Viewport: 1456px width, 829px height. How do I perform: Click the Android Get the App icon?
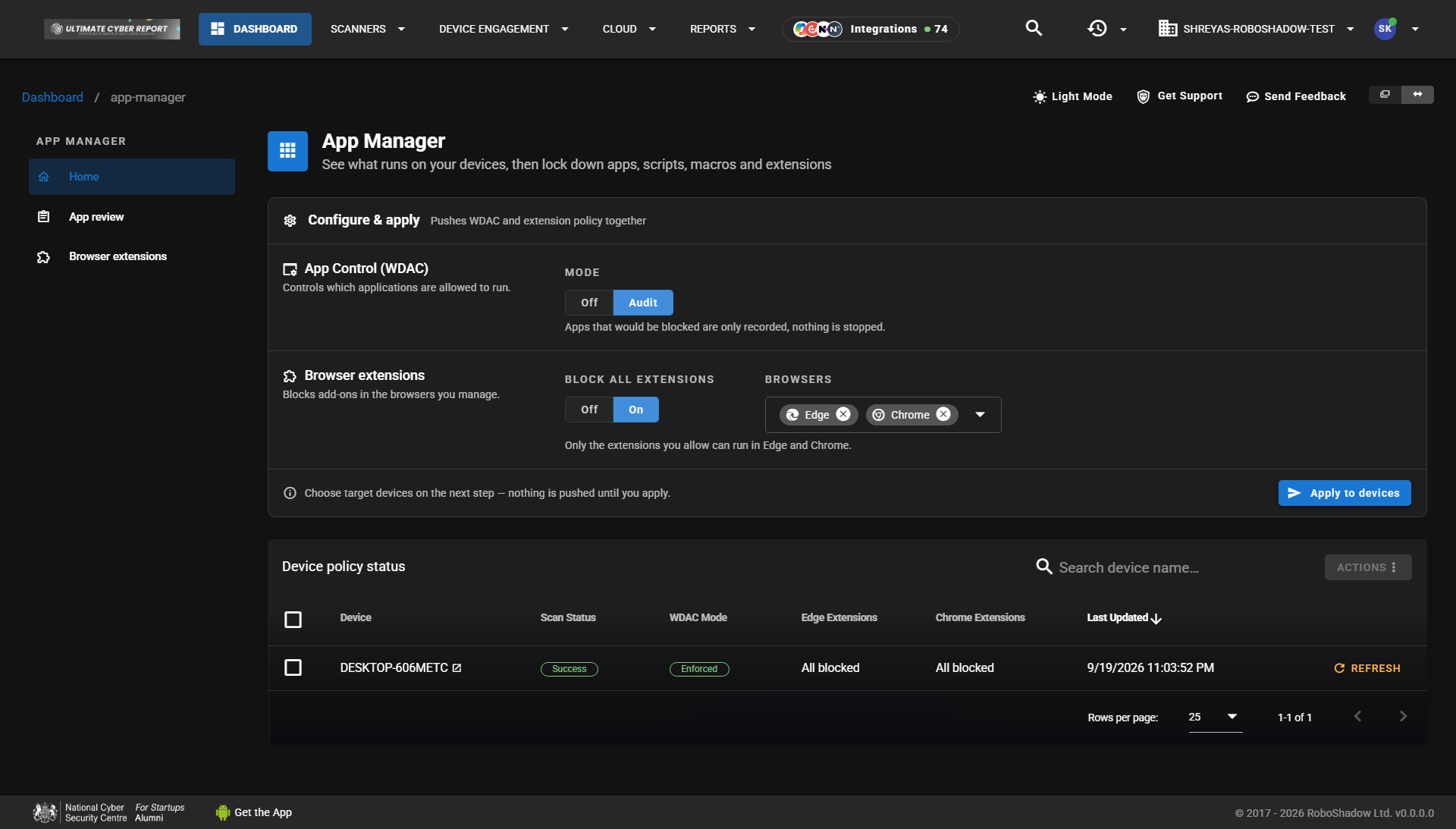(223, 812)
